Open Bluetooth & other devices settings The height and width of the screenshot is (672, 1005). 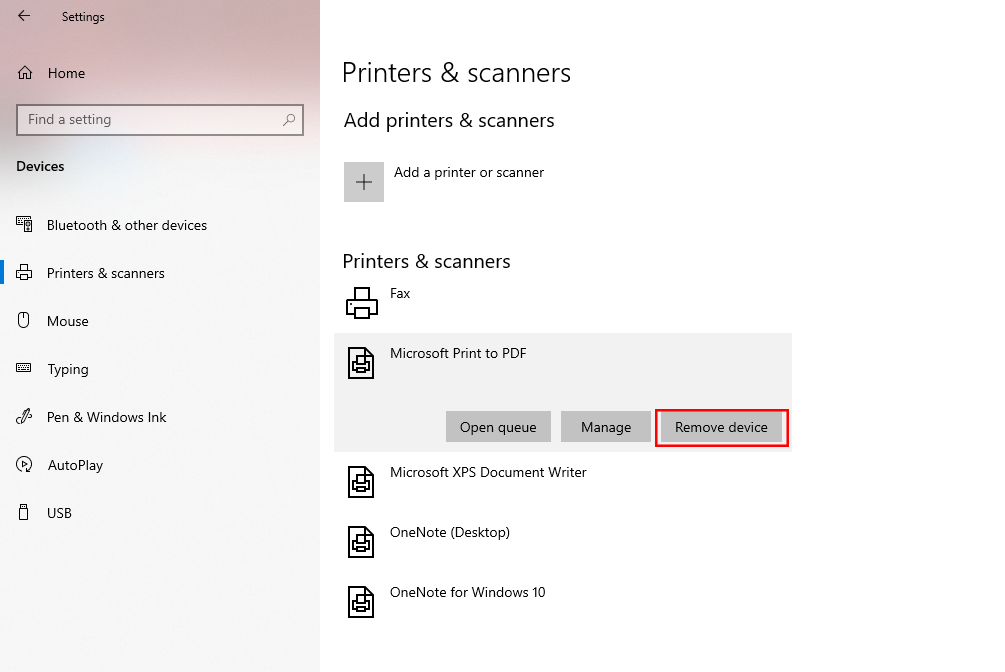coord(126,225)
